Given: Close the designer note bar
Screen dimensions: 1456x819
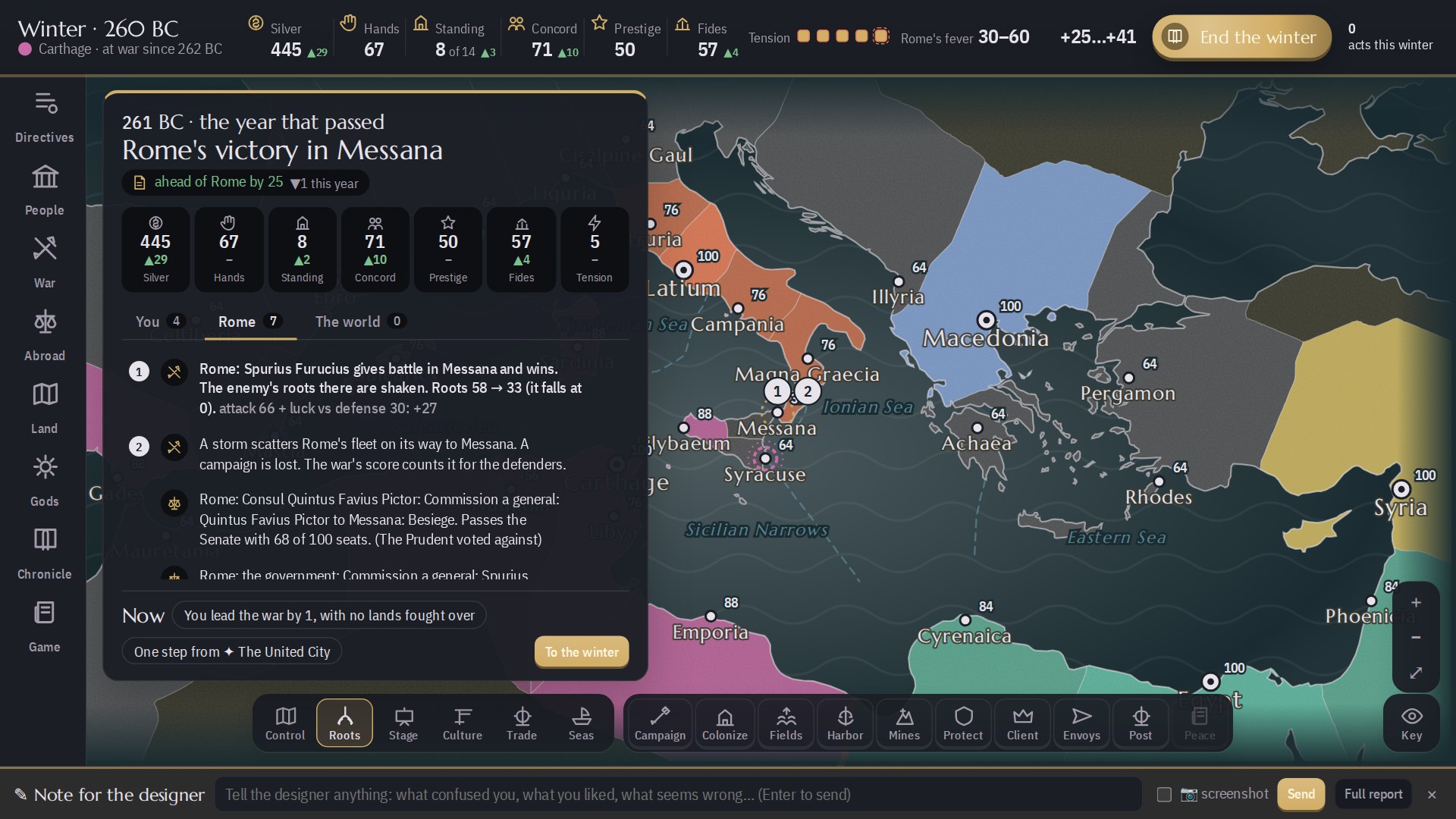Looking at the screenshot, I should 1432,794.
